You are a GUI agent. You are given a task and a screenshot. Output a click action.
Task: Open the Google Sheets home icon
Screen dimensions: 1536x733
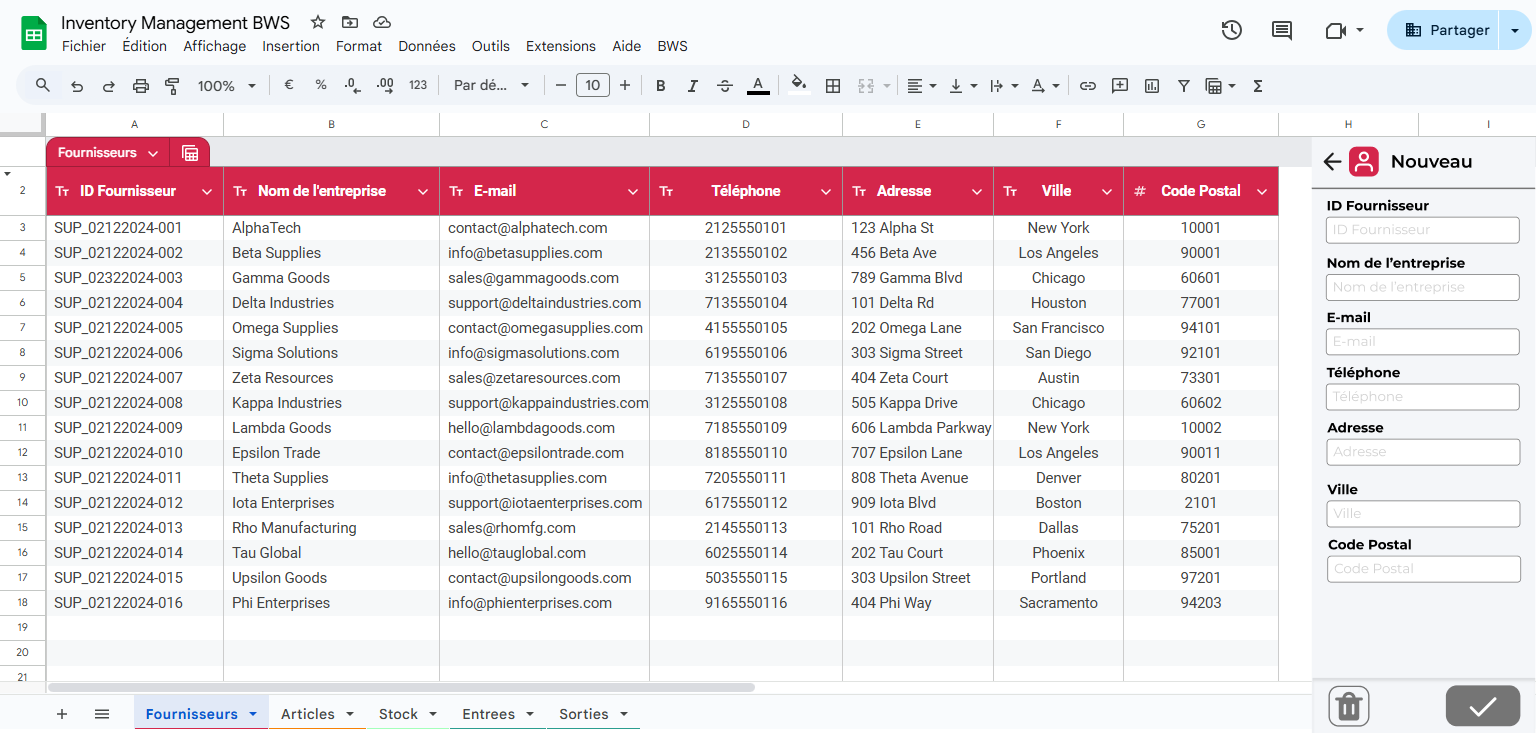34,33
